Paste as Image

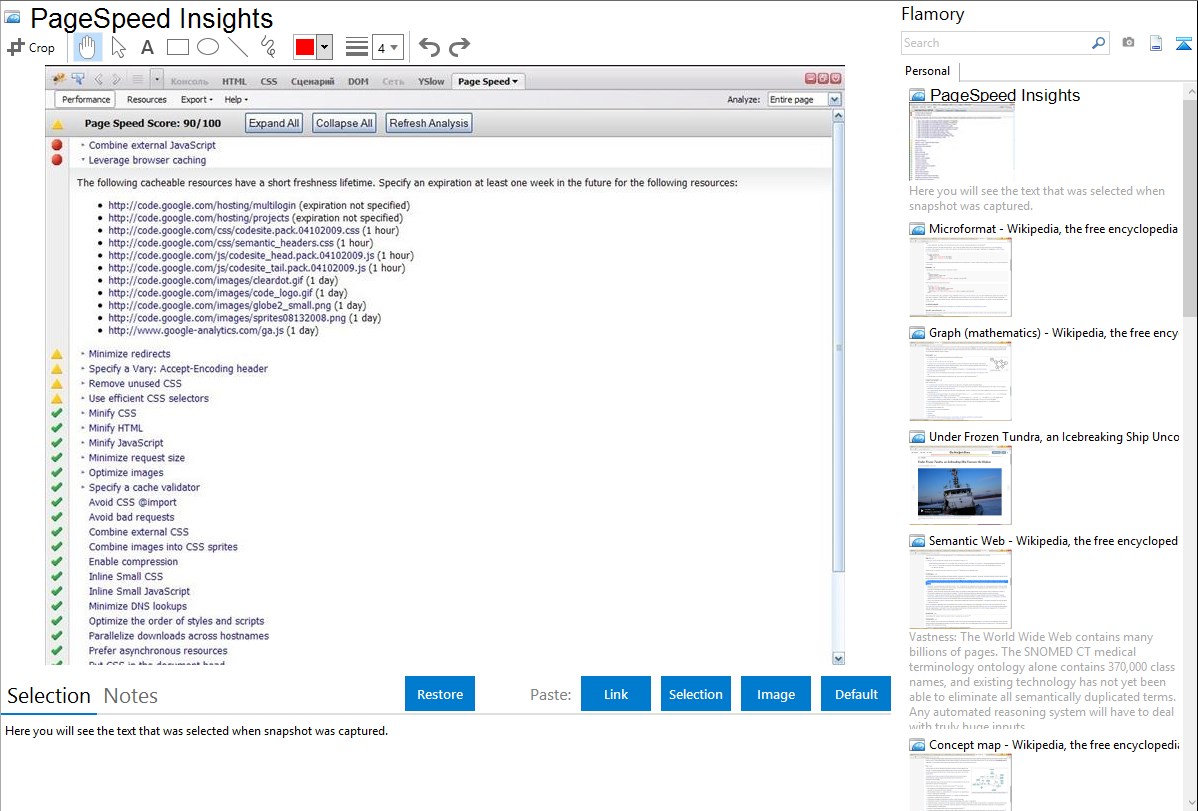(x=775, y=694)
